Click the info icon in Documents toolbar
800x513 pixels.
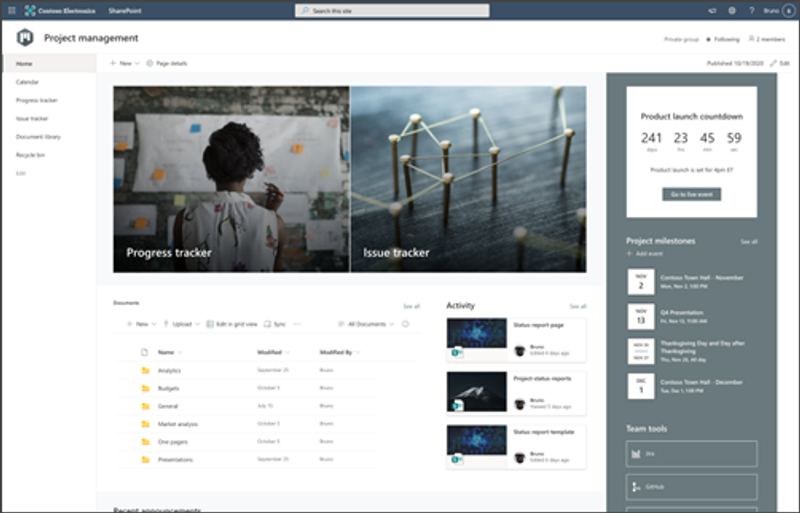coord(405,324)
